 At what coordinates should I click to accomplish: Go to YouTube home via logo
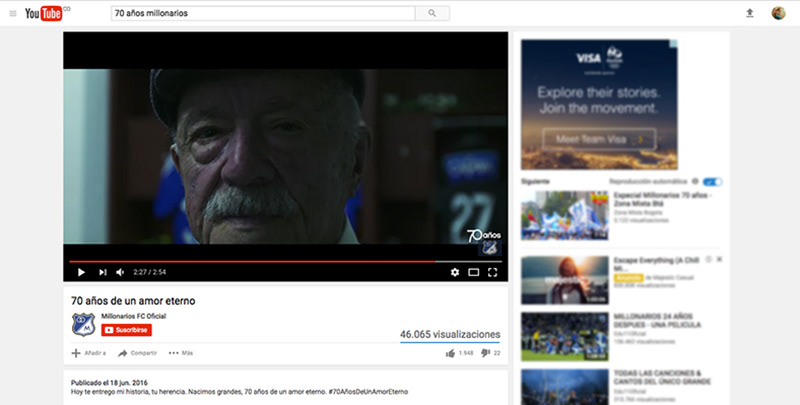[x=44, y=14]
